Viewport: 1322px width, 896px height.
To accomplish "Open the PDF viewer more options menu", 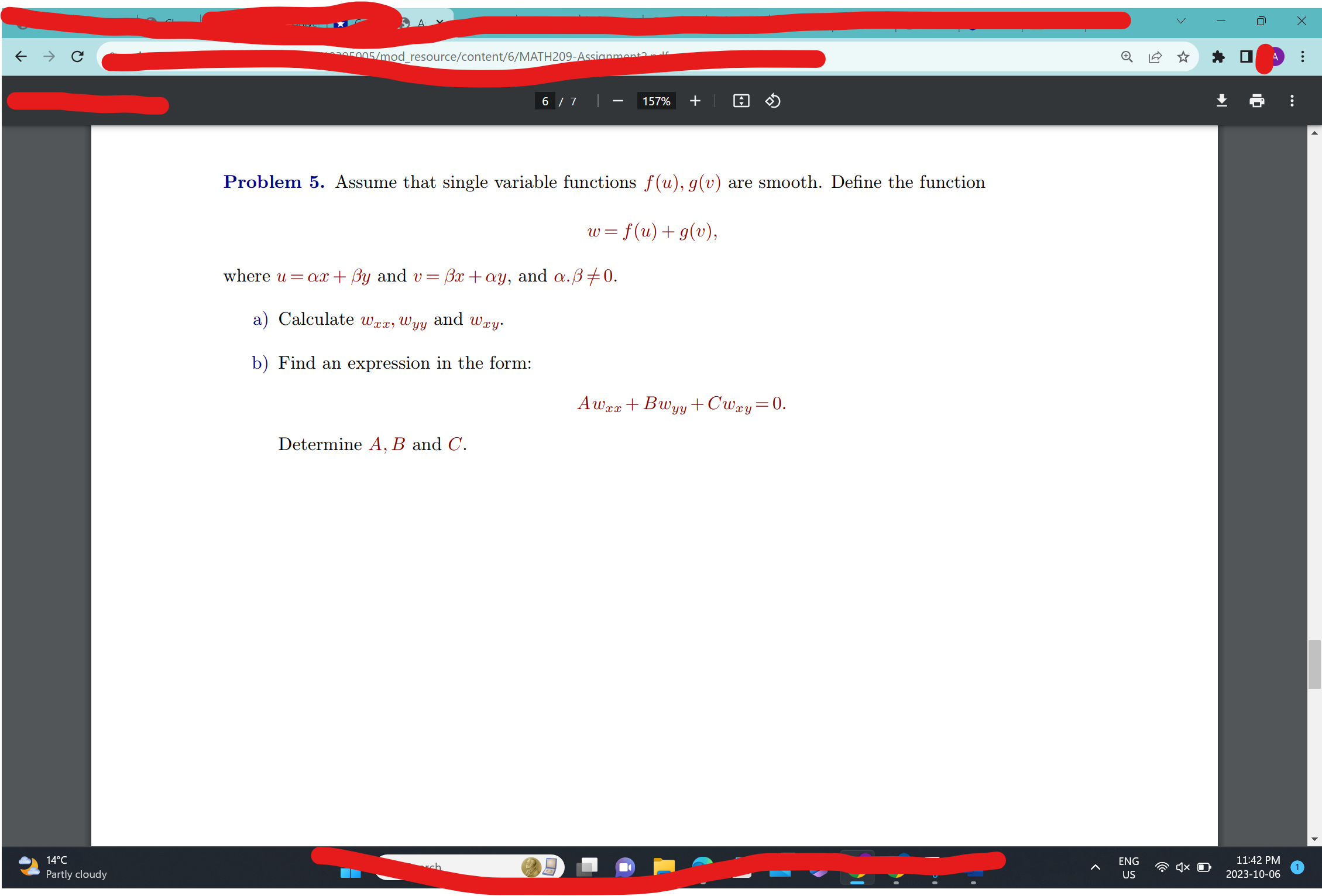I will [x=1292, y=101].
